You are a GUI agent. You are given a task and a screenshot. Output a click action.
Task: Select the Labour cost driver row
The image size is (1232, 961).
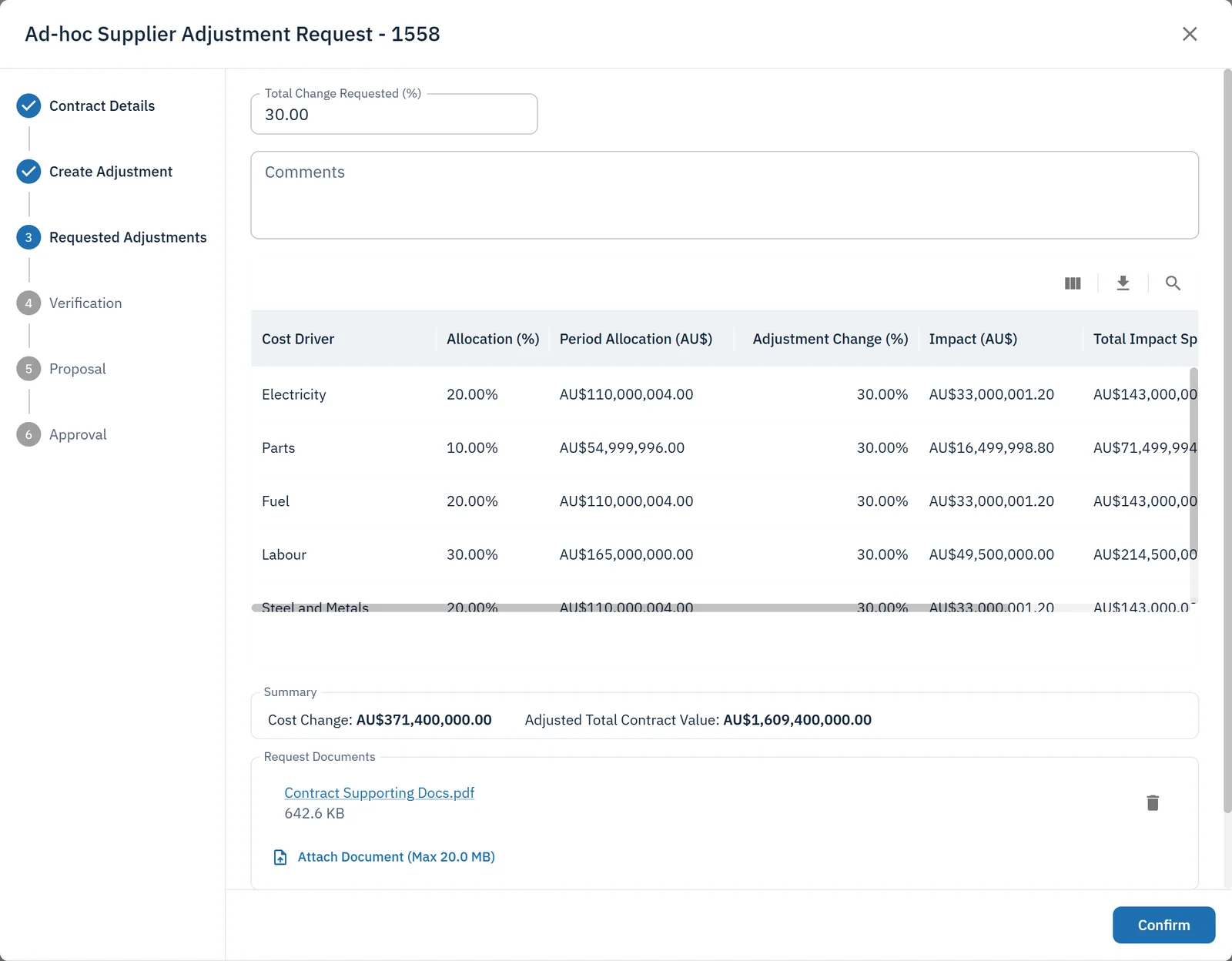pyautogui.click(x=725, y=554)
